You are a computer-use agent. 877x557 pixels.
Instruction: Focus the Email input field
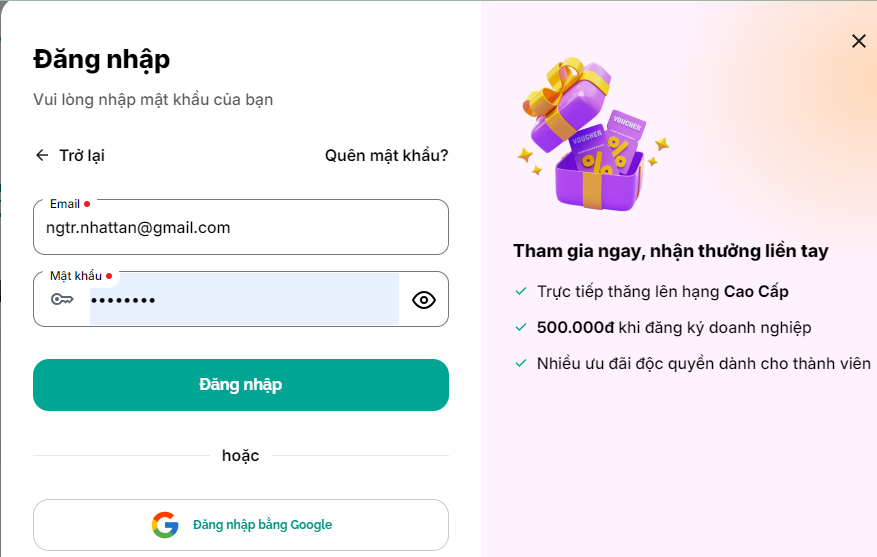click(241, 227)
